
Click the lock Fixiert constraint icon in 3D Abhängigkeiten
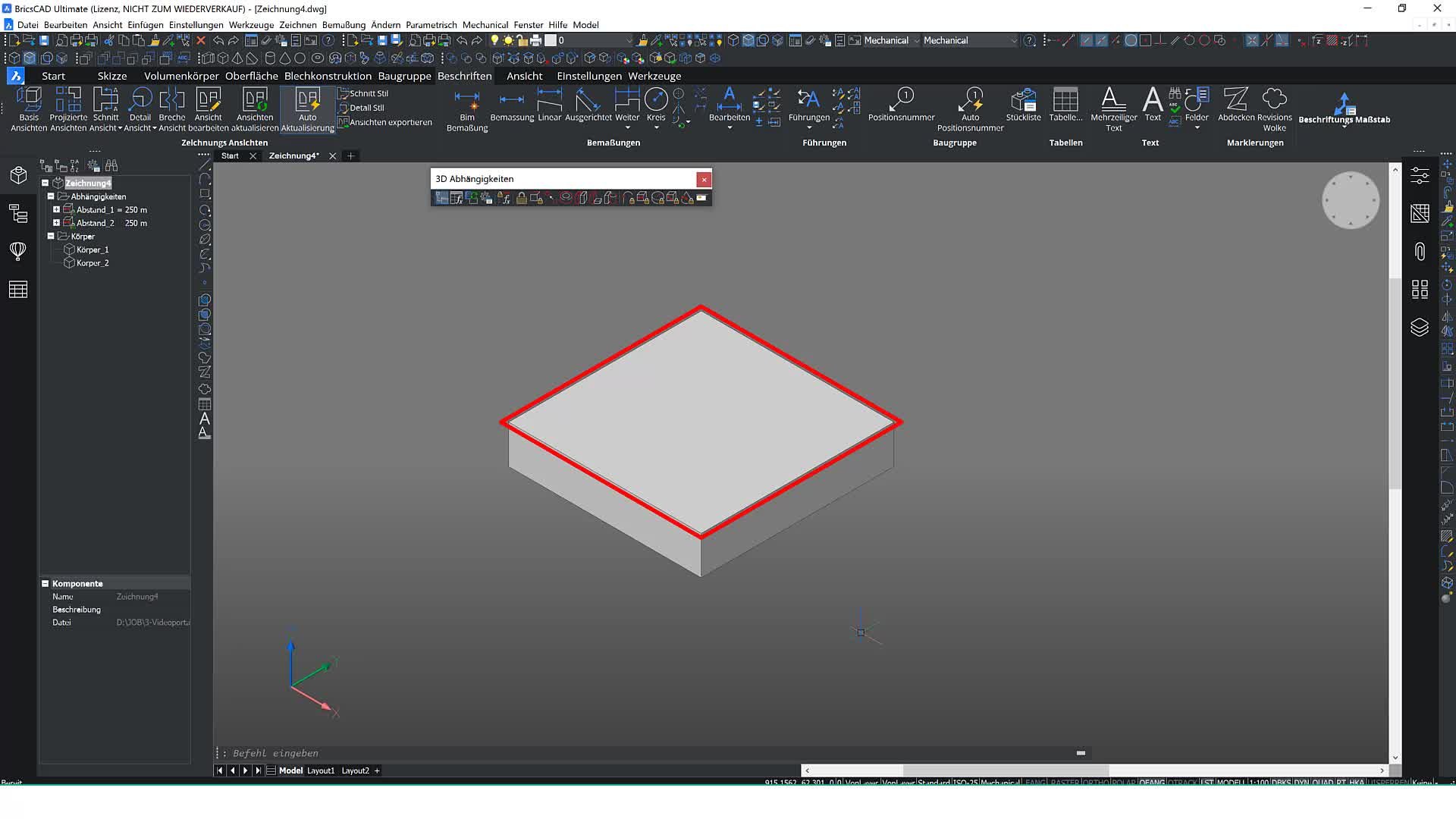pyautogui.click(x=522, y=198)
